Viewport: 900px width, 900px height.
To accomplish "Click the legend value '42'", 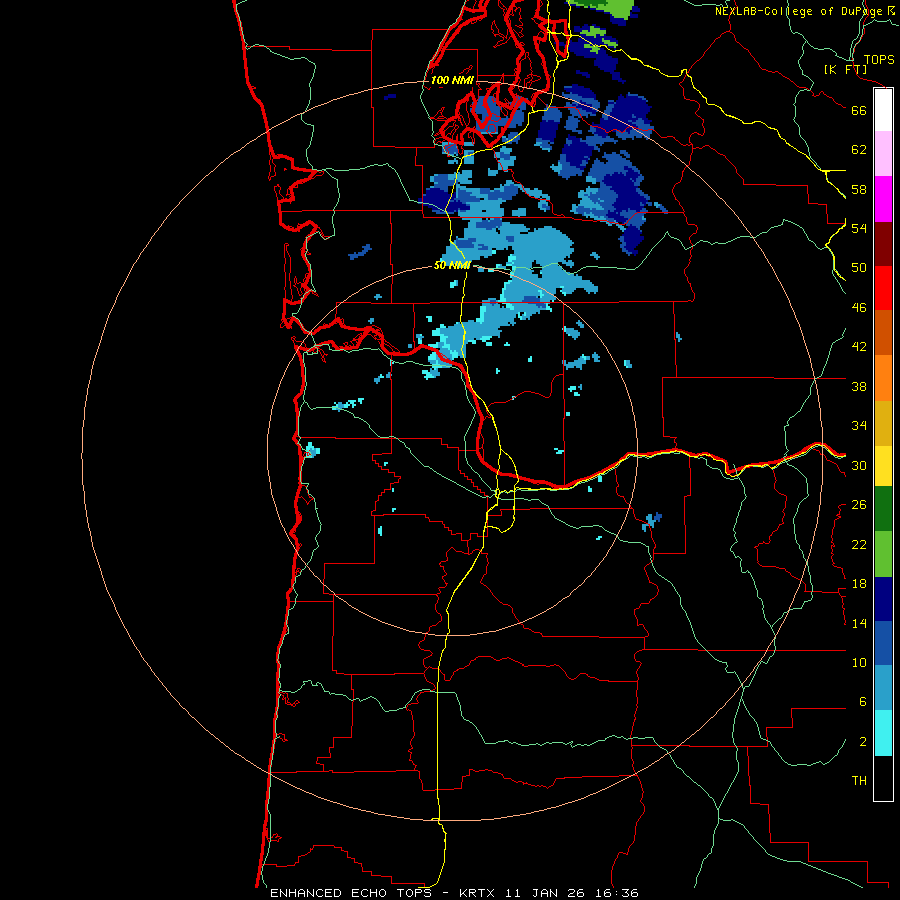I will tap(859, 347).
